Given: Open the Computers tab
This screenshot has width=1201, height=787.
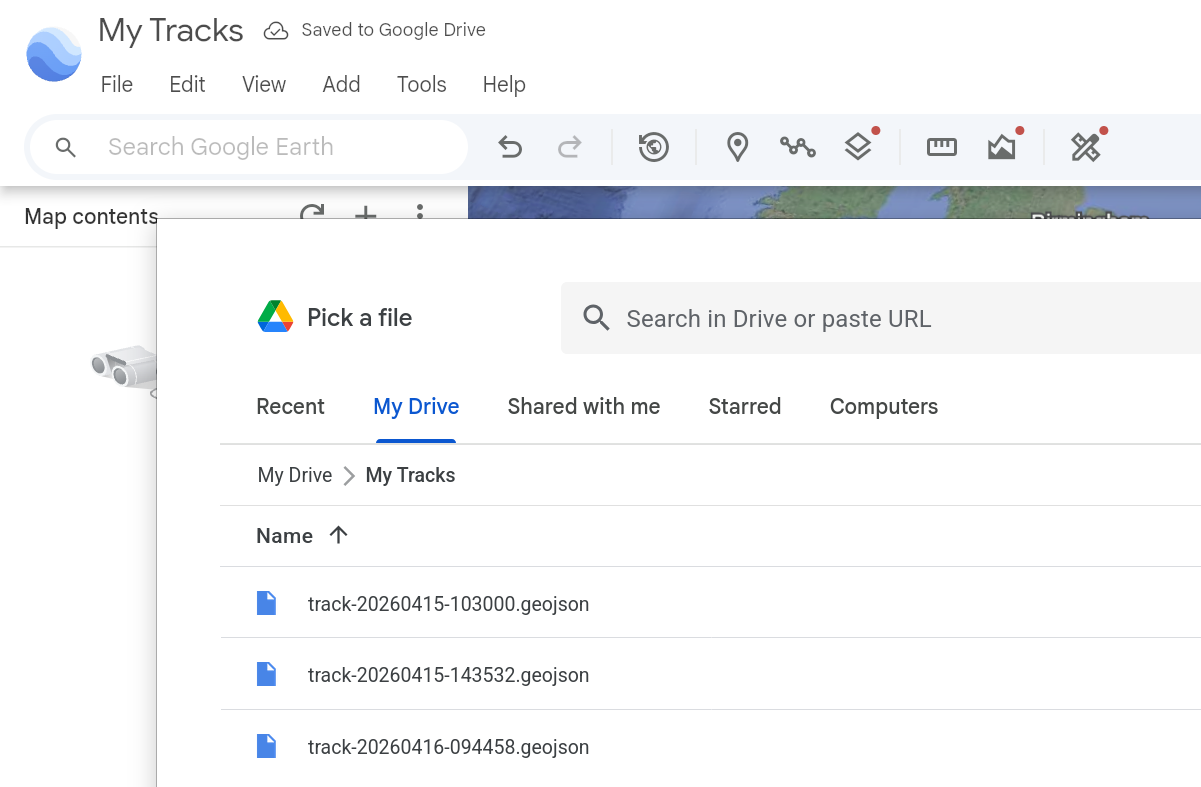Looking at the screenshot, I should pos(884,407).
